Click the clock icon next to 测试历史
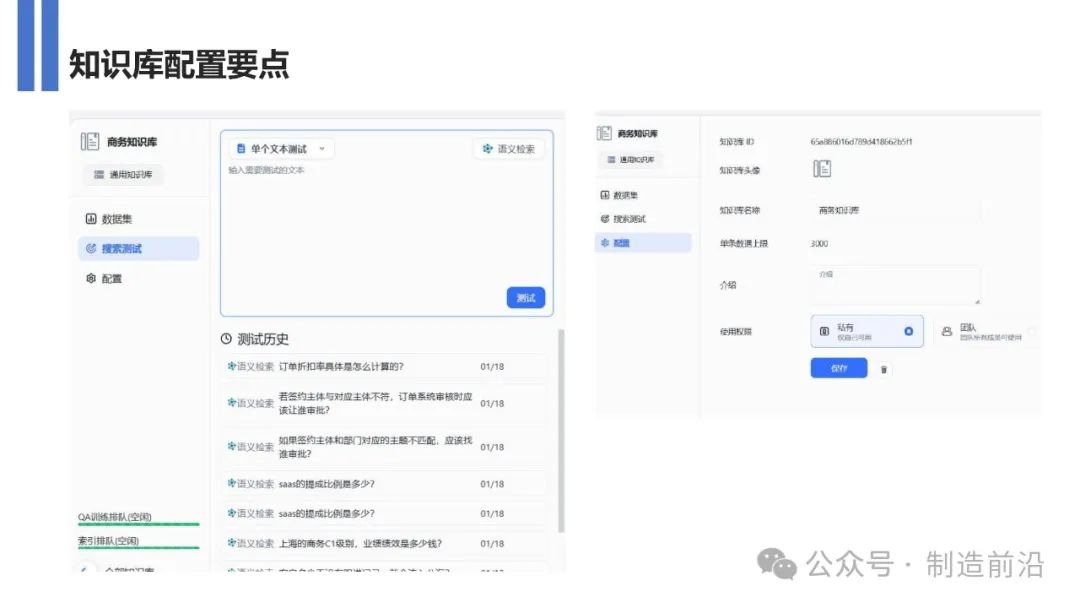Viewport: 1080px width, 608px height. click(226, 339)
